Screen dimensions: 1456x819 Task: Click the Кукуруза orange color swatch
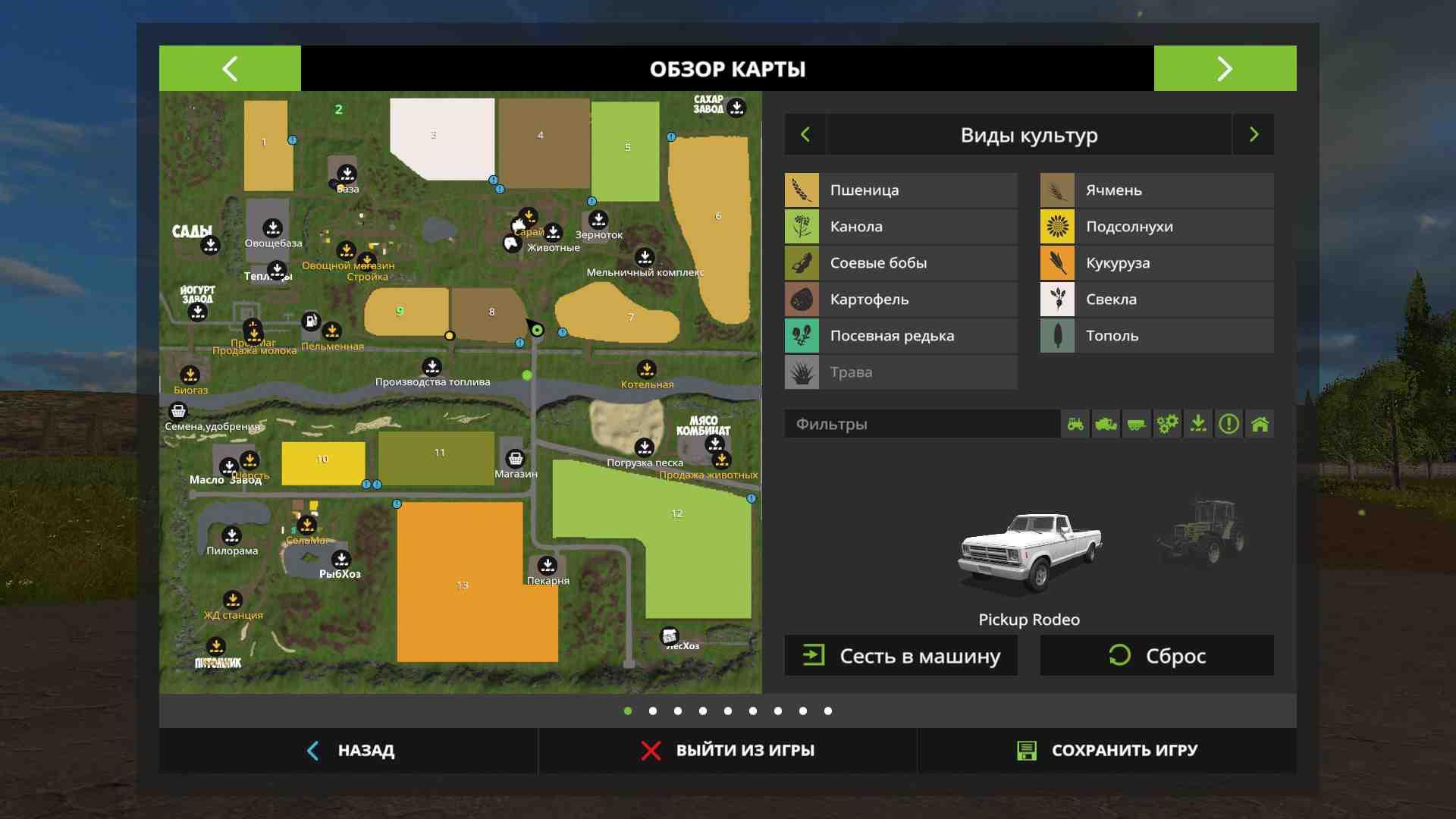click(x=1057, y=263)
